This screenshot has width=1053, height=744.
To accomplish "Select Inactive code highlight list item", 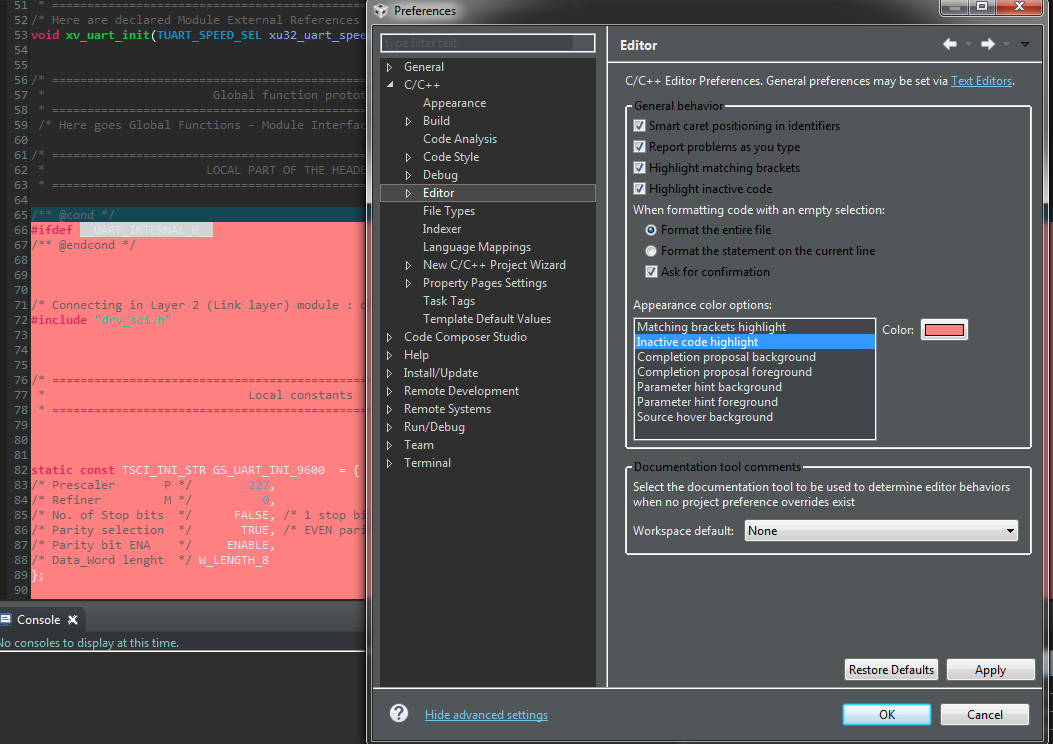I will click(754, 342).
